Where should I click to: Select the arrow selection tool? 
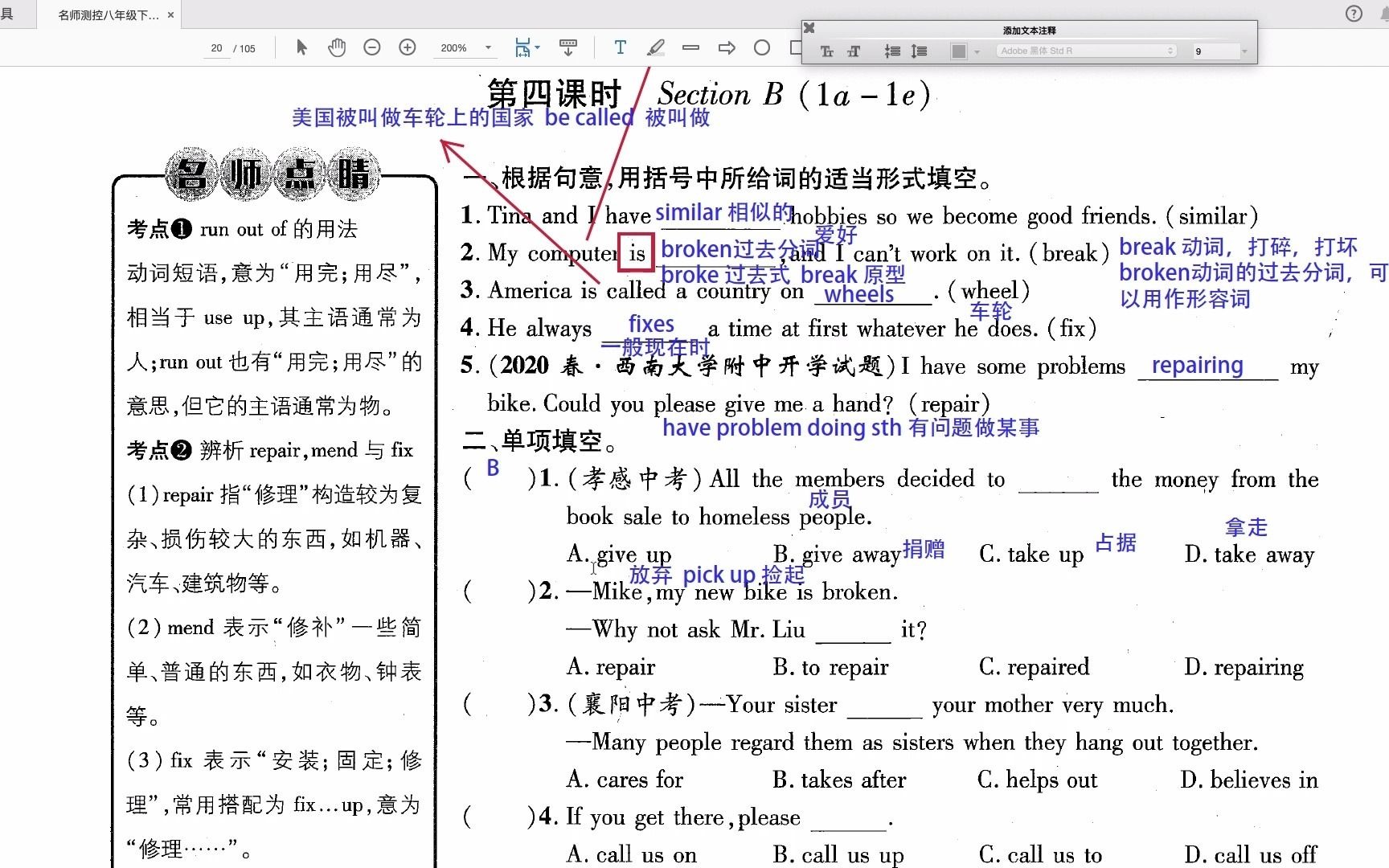coord(301,47)
